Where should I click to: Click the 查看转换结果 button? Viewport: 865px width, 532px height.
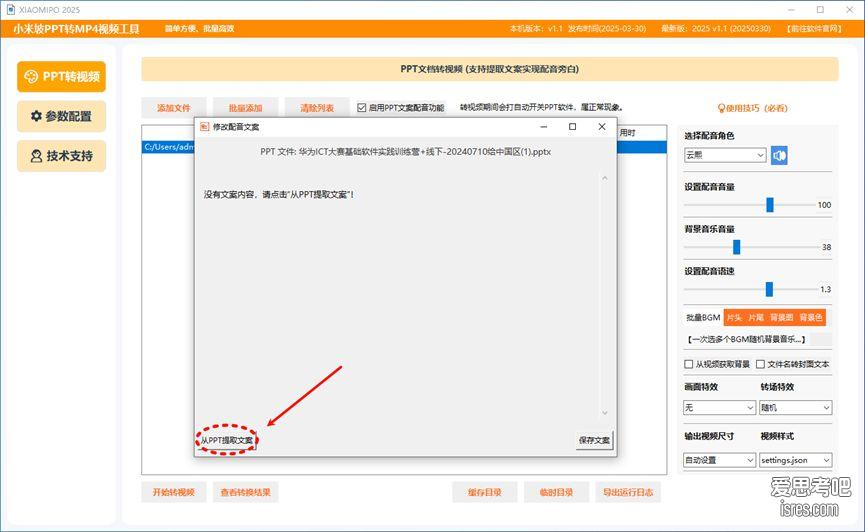(245, 492)
